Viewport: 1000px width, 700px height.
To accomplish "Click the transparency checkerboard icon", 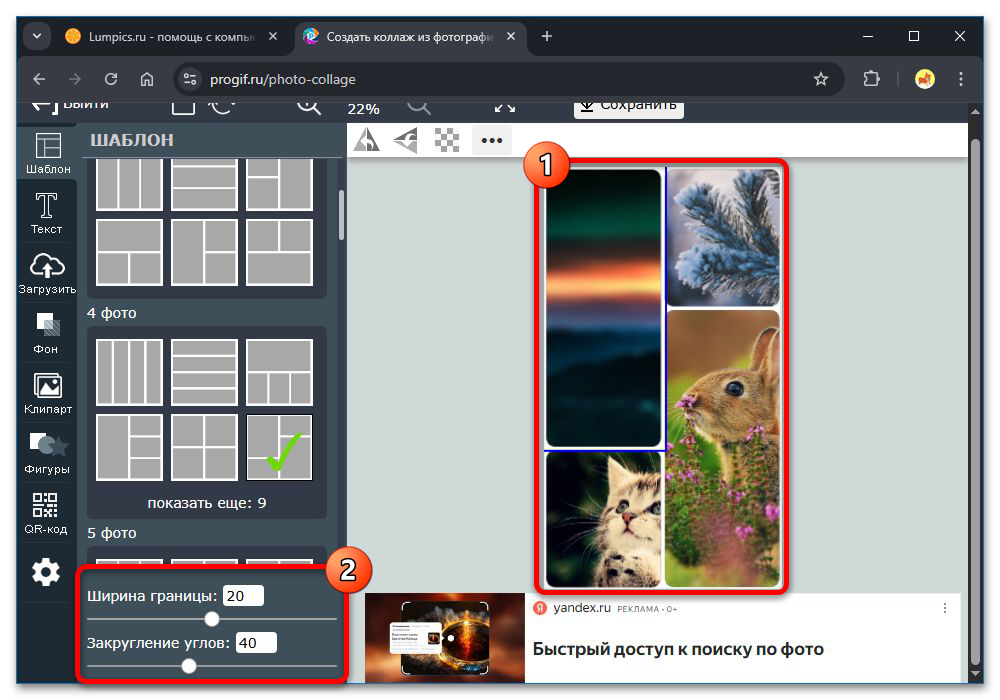I will pos(447,141).
